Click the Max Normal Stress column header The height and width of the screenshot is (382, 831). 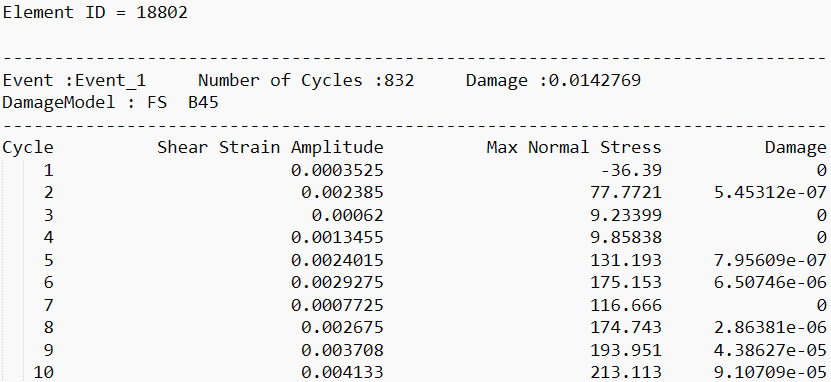click(x=574, y=147)
